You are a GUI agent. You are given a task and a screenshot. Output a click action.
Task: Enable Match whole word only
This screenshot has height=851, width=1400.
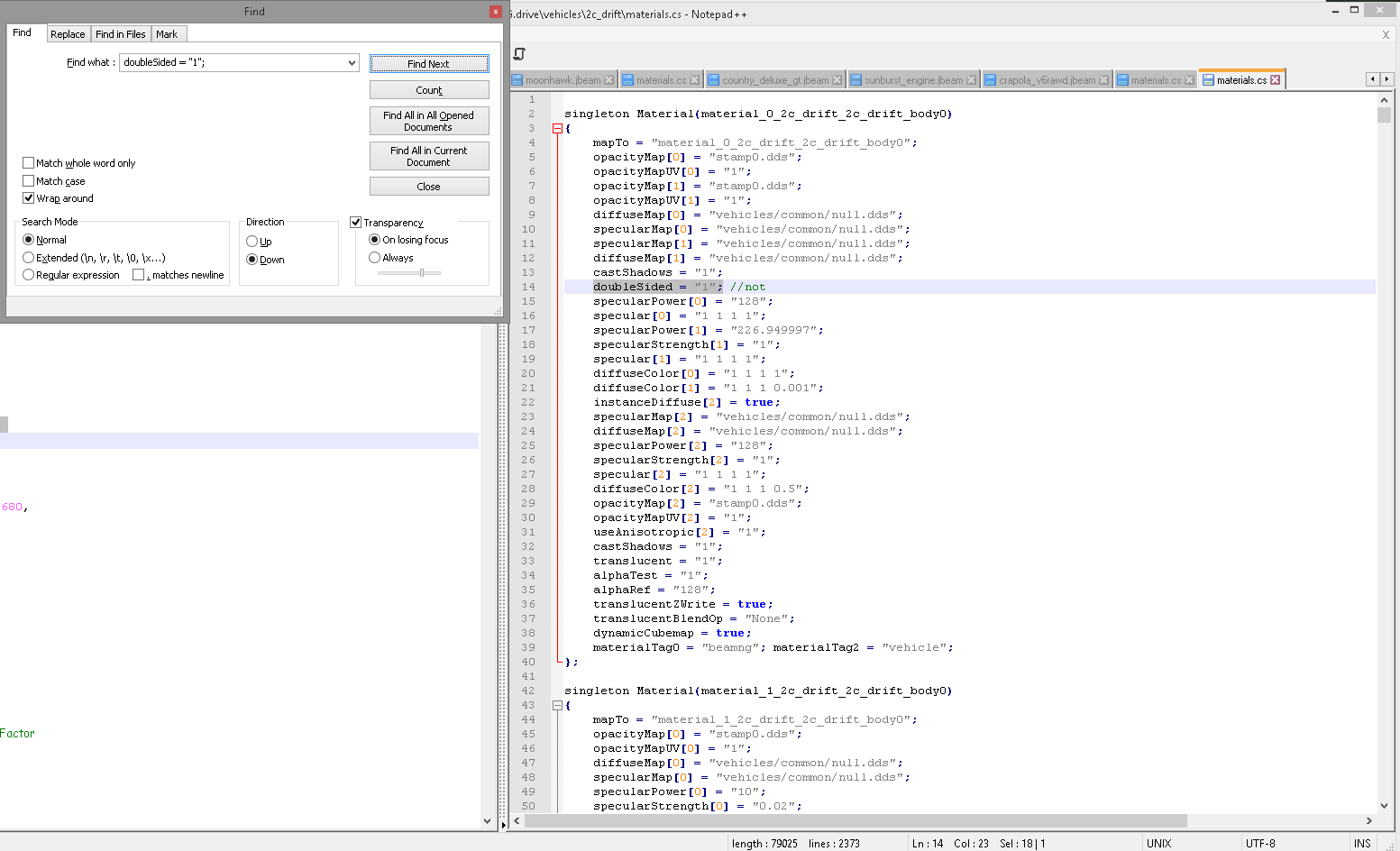pos(29,163)
